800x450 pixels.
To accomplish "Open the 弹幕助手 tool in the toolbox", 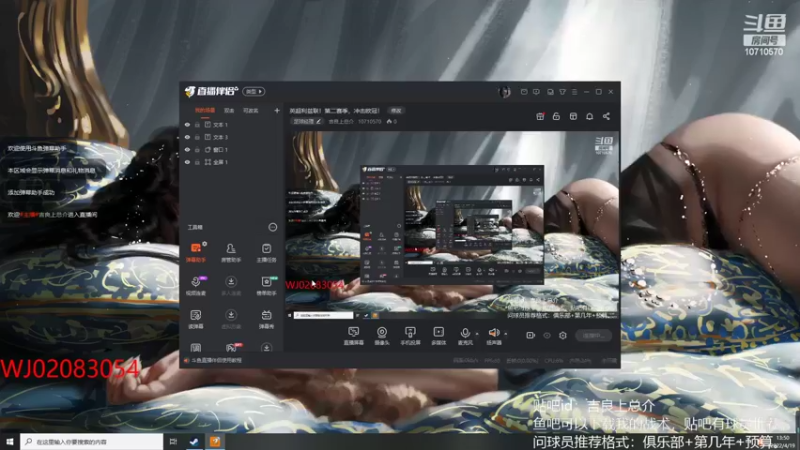I will 195,252.
